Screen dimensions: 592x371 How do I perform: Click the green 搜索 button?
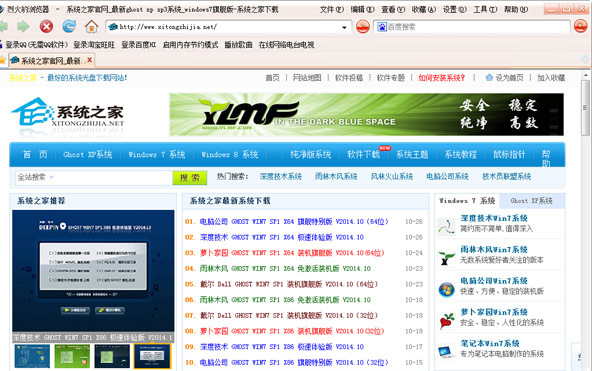point(190,177)
